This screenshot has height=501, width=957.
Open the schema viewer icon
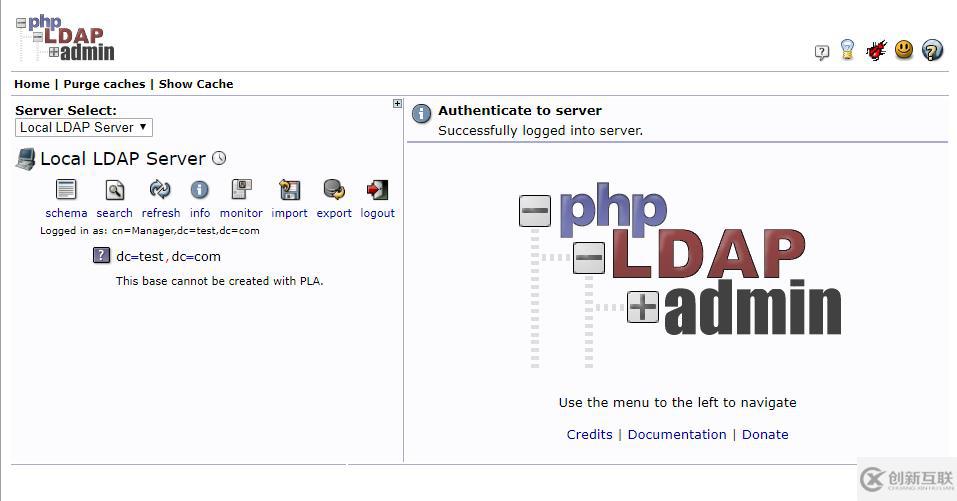tap(66, 190)
